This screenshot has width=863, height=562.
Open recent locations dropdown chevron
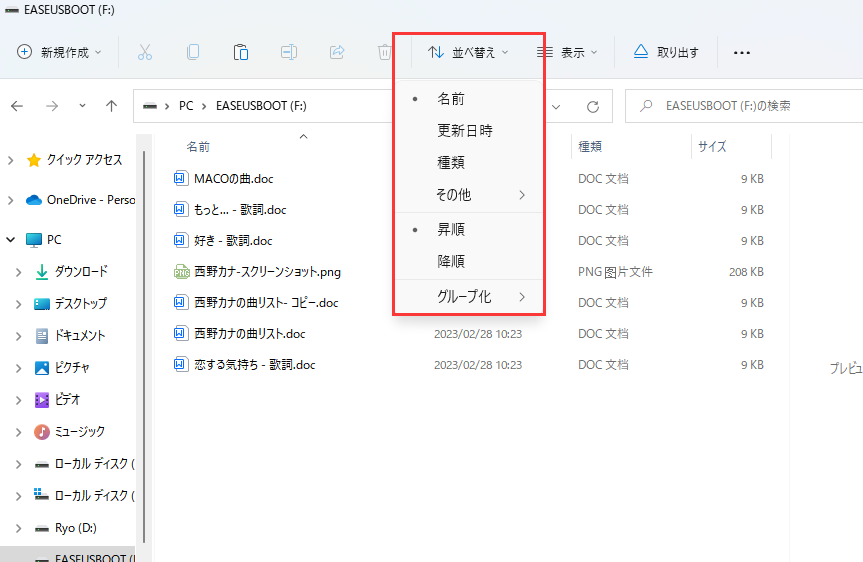tap(82, 106)
